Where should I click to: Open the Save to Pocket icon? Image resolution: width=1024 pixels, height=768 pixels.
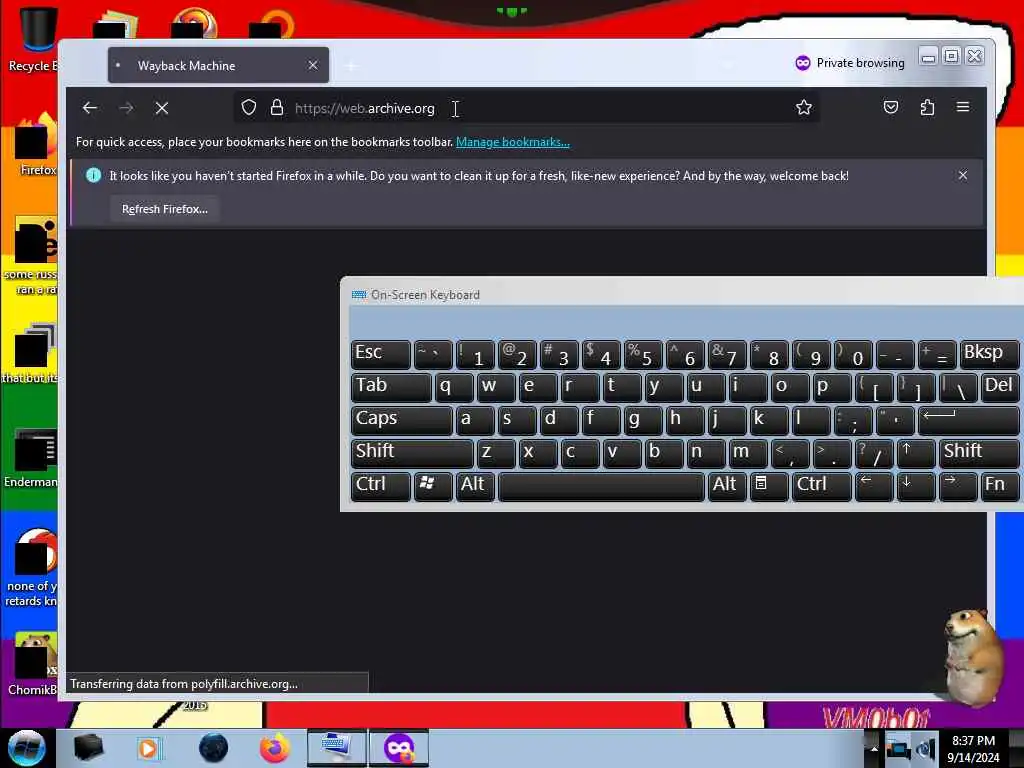891,107
